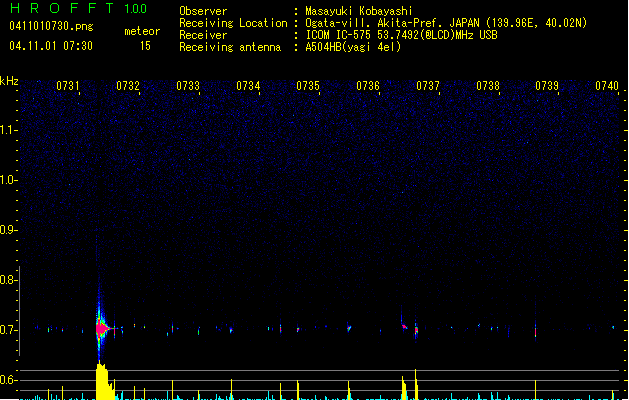This screenshot has width=629, height=400.
Task: Click the 'meteor' label
Action: pos(142,31)
